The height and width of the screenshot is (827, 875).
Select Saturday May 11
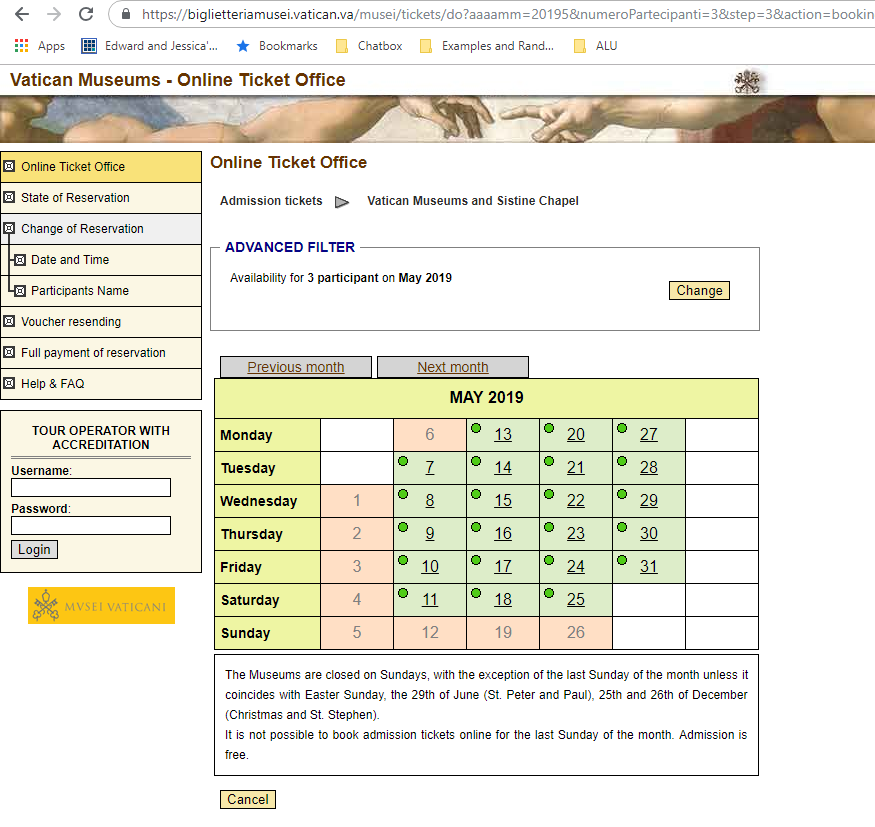point(430,599)
